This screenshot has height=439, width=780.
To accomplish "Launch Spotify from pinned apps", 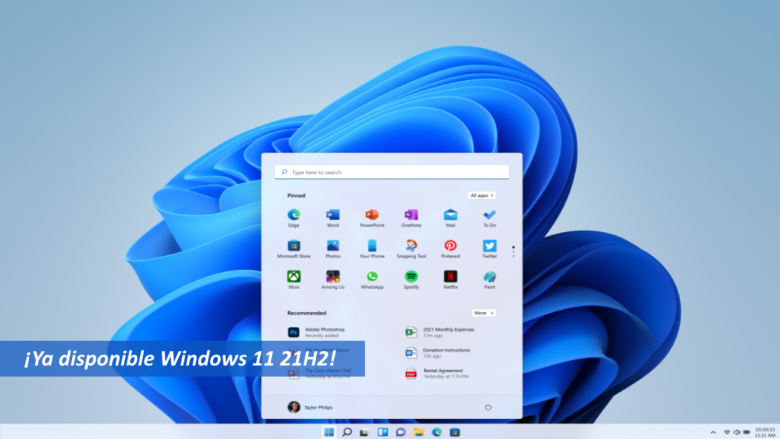I will 411,277.
